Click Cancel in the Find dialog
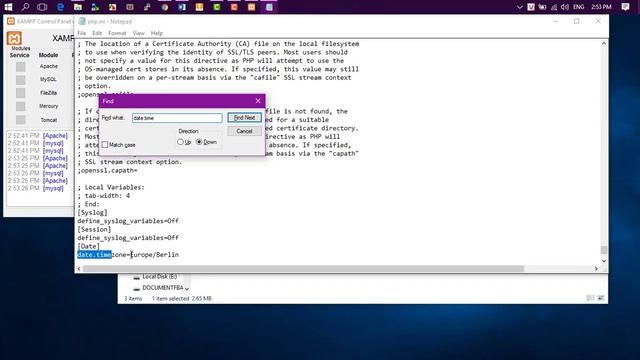Viewport: 640px width, 360px height. pos(244,131)
